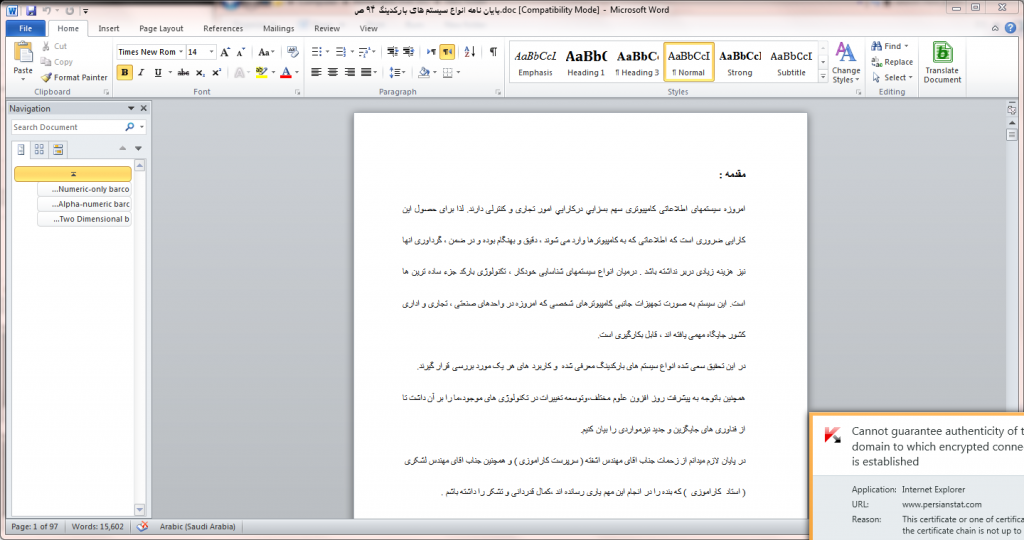Viewport: 1024px width, 540px height.
Task: Toggle Bold formatting off
Action: 125,72
